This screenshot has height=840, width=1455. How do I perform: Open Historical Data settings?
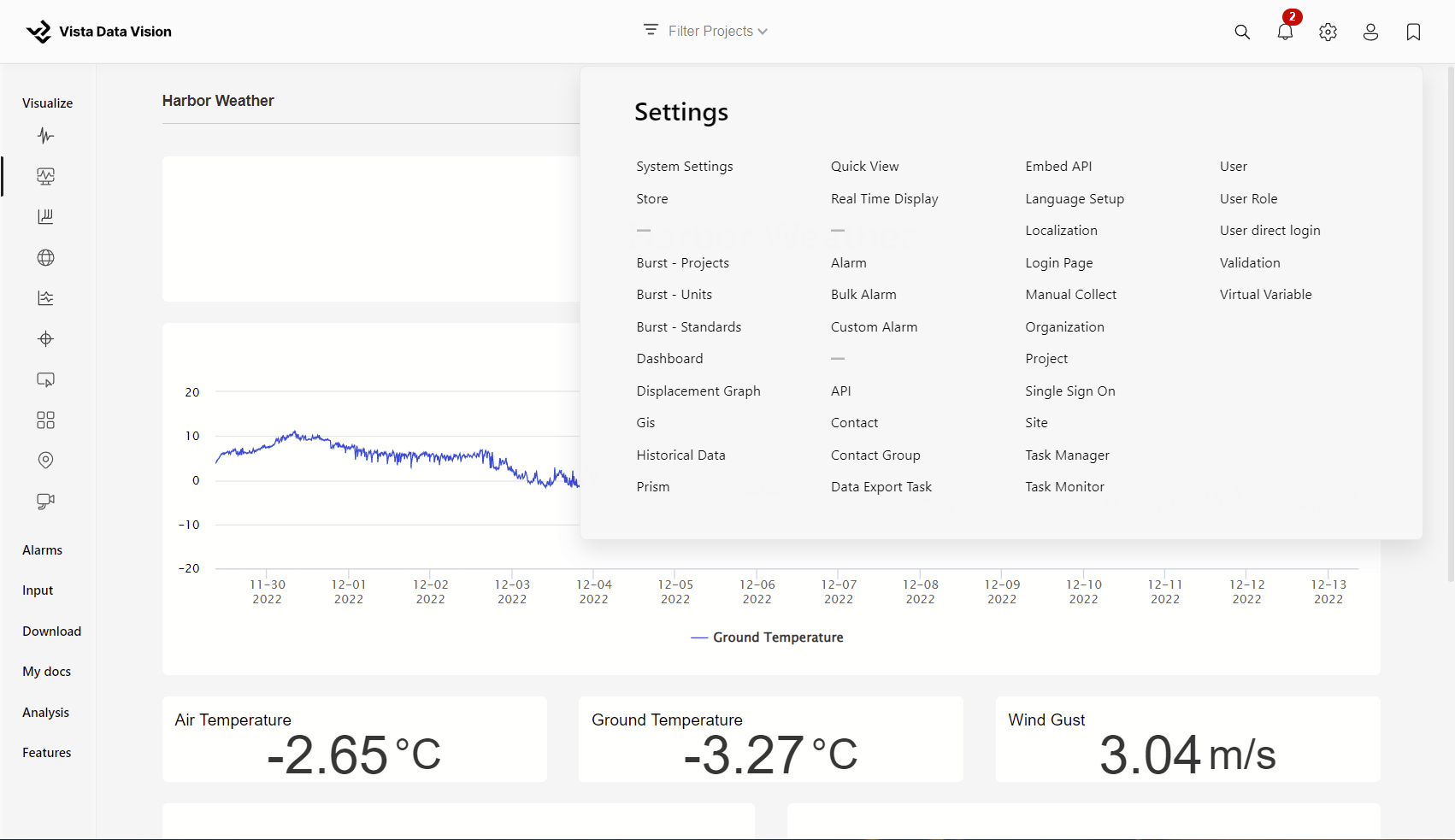[x=681, y=455]
